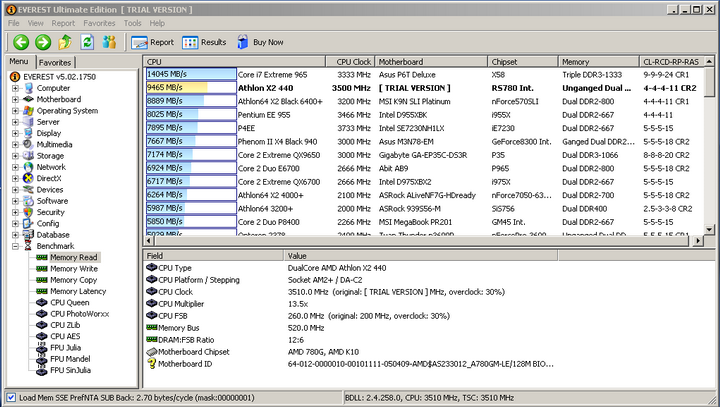Go back with the green left arrow
The image size is (720, 407).
coord(21,42)
